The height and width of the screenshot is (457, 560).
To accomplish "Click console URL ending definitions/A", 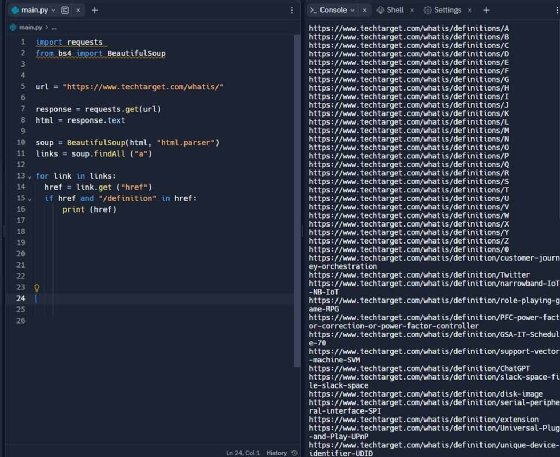I will 409,28.
